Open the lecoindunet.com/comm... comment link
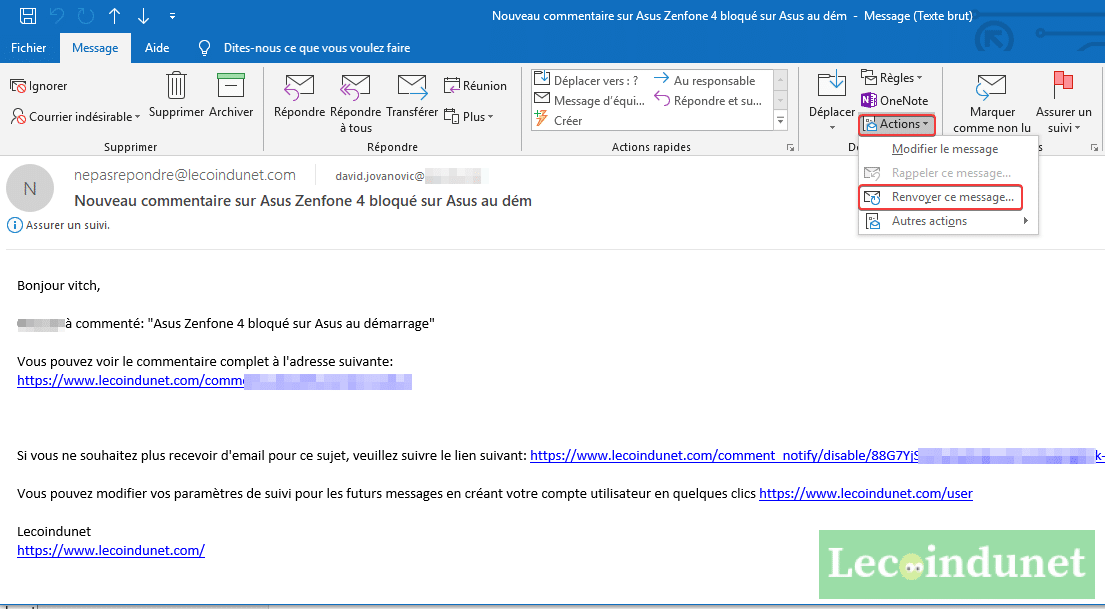The image size is (1105, 609). [214, 381]
